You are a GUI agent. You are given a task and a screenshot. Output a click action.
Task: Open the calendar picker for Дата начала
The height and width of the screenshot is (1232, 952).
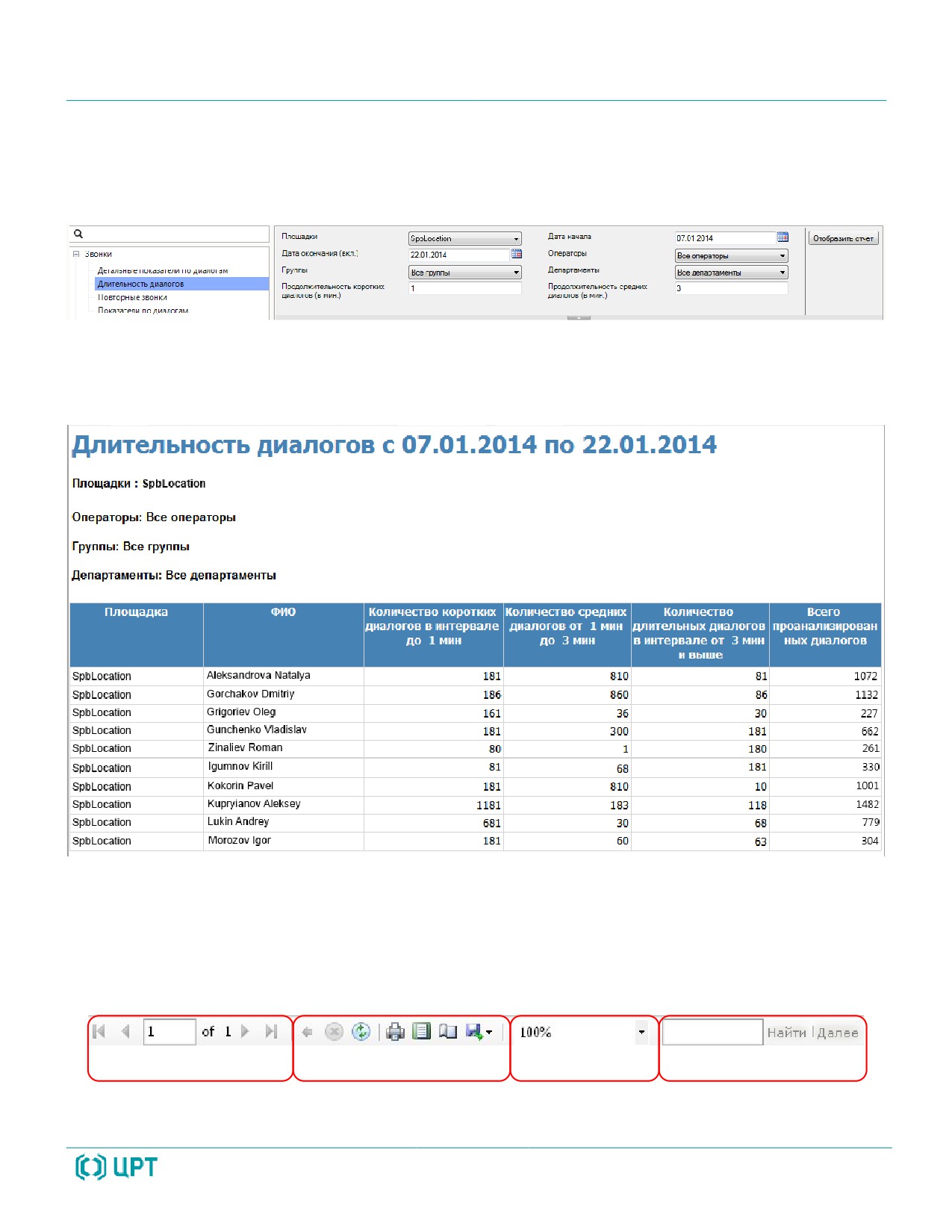(x=783, y=237)
